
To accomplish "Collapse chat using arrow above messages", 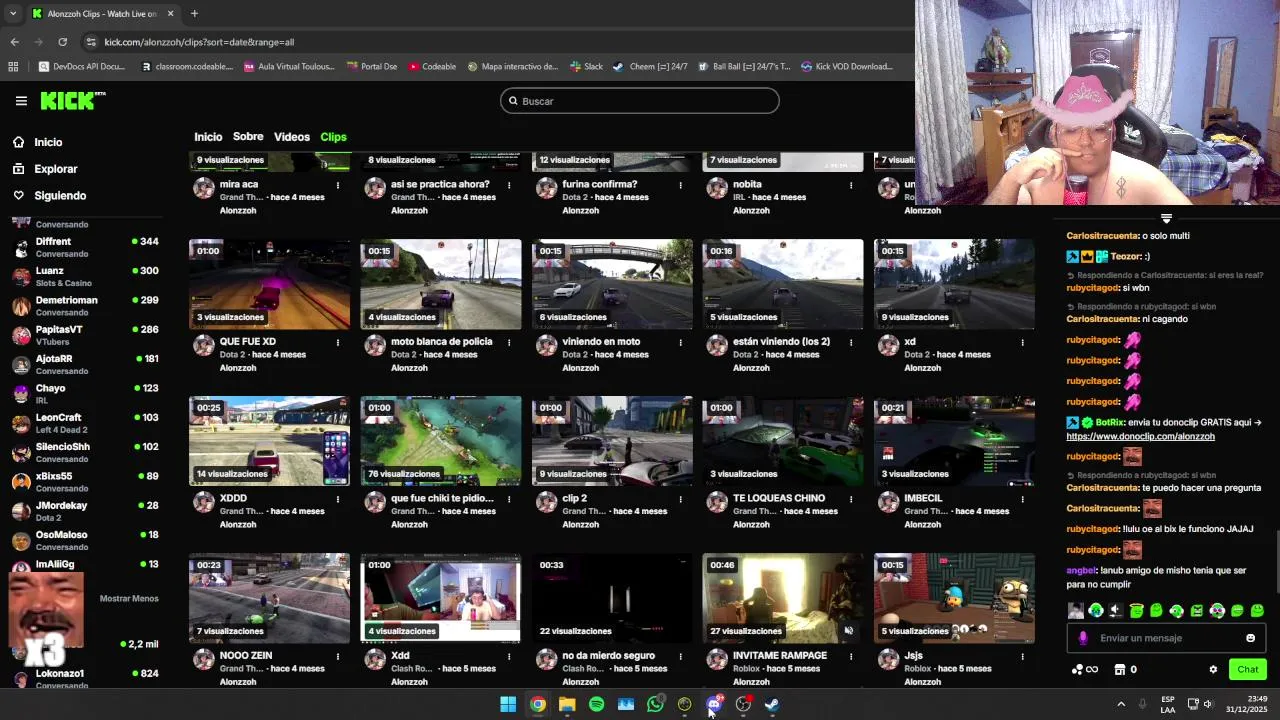I will (x=1166, y=218).
